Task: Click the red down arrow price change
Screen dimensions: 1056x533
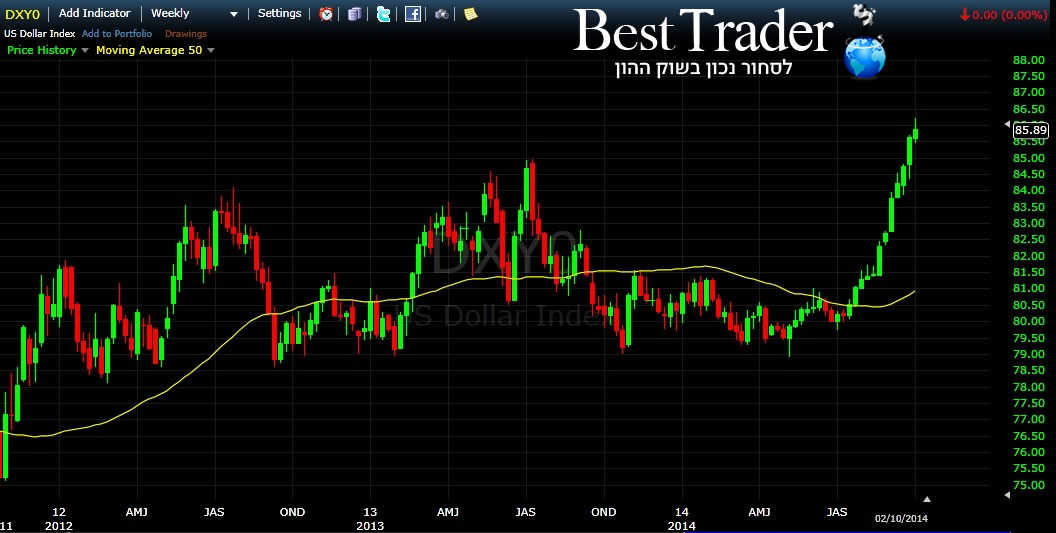Action: (x=964, y=14)
